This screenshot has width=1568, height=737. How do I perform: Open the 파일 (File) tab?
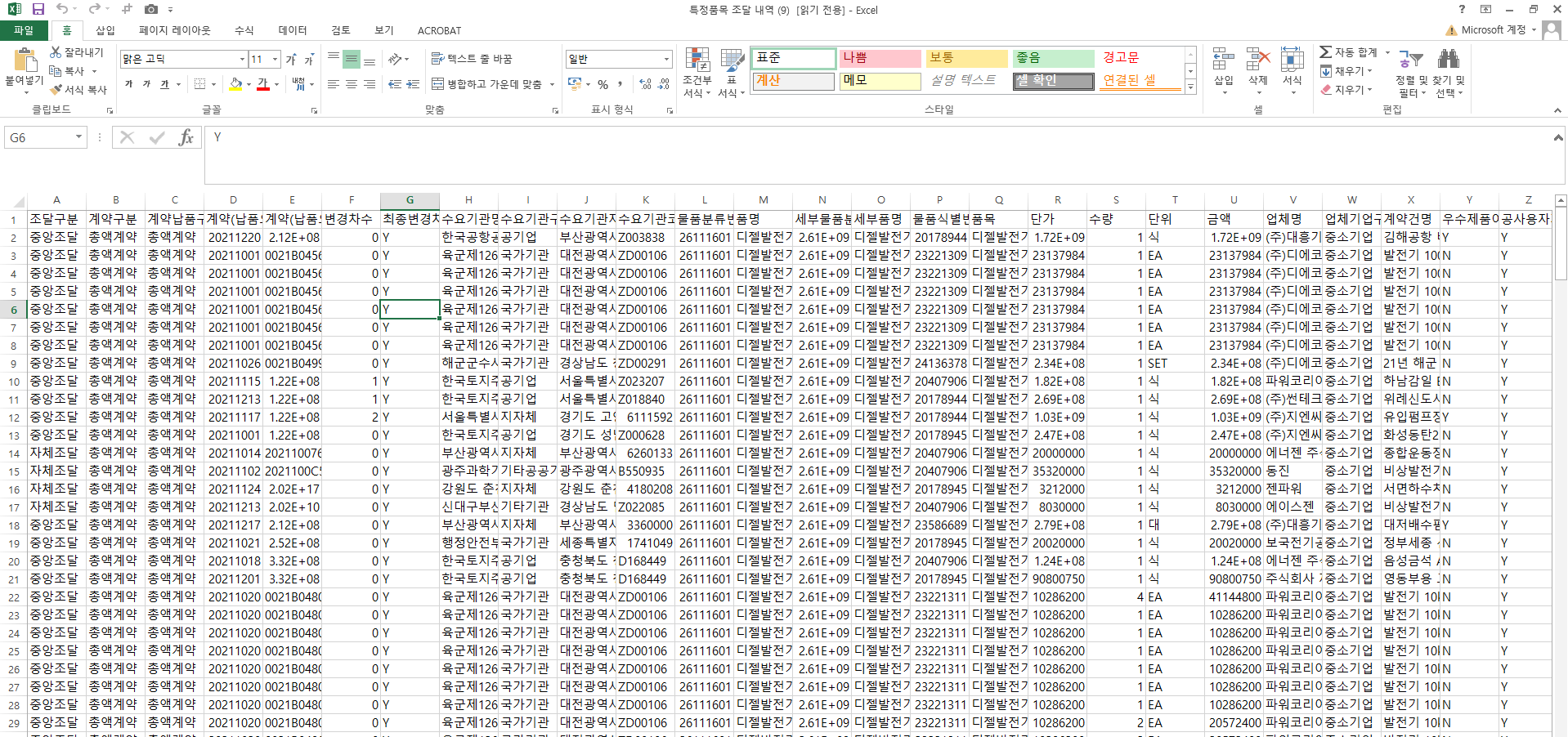coord(24,30)
